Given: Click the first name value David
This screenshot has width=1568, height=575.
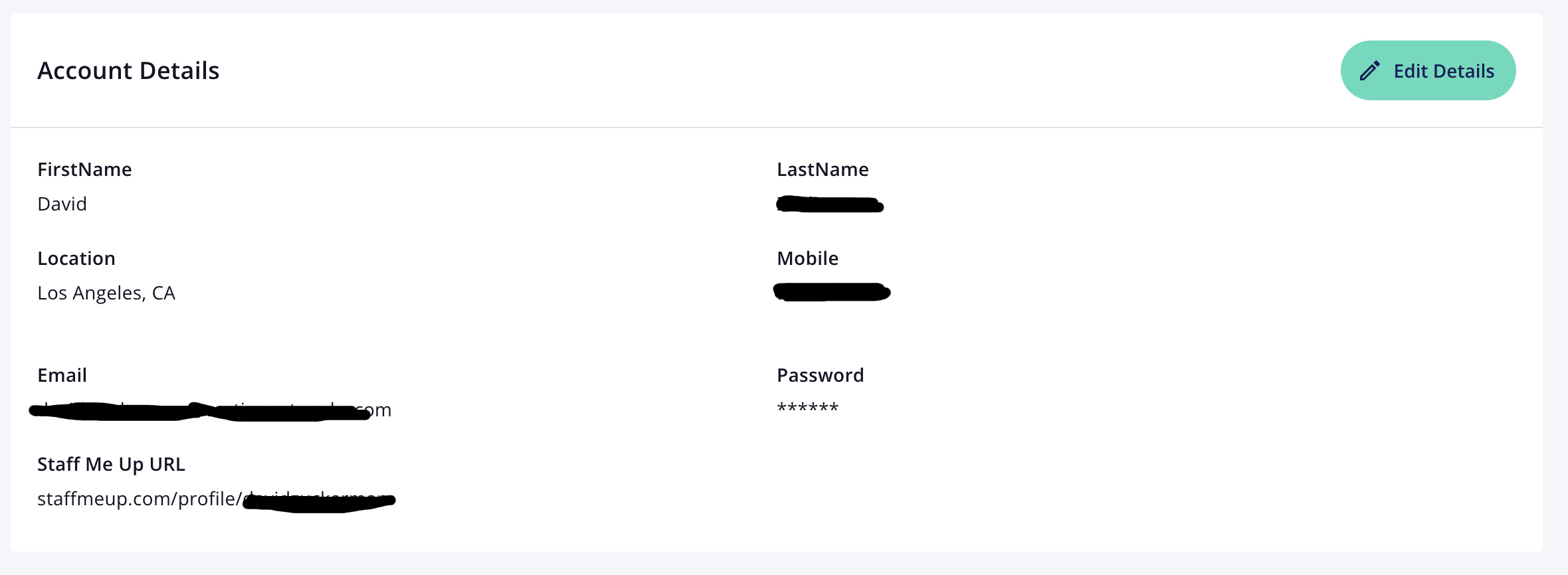Looking at the screenshot, I should (62, 204).
